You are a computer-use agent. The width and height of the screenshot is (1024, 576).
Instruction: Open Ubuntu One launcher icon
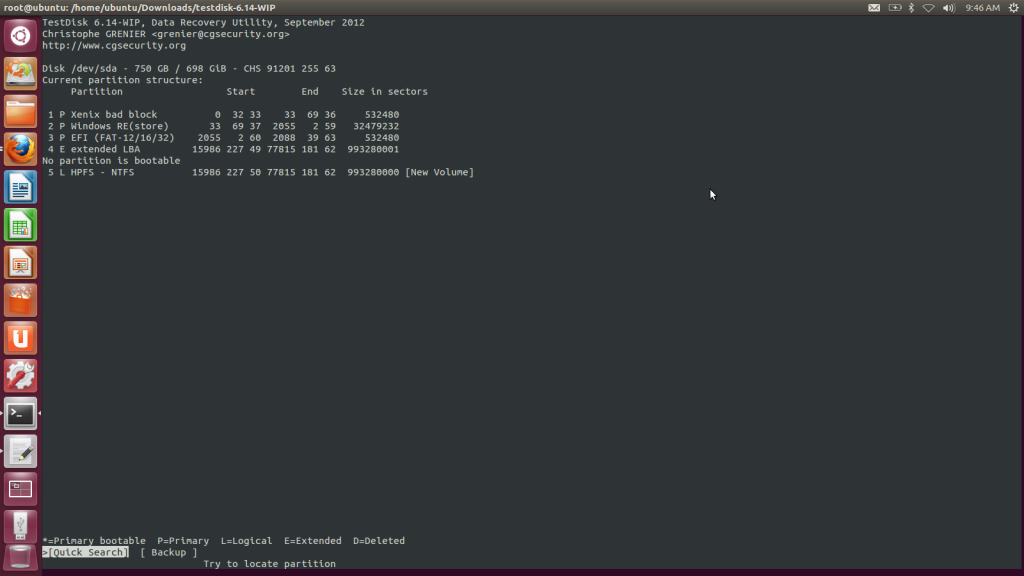click(20, 338)
